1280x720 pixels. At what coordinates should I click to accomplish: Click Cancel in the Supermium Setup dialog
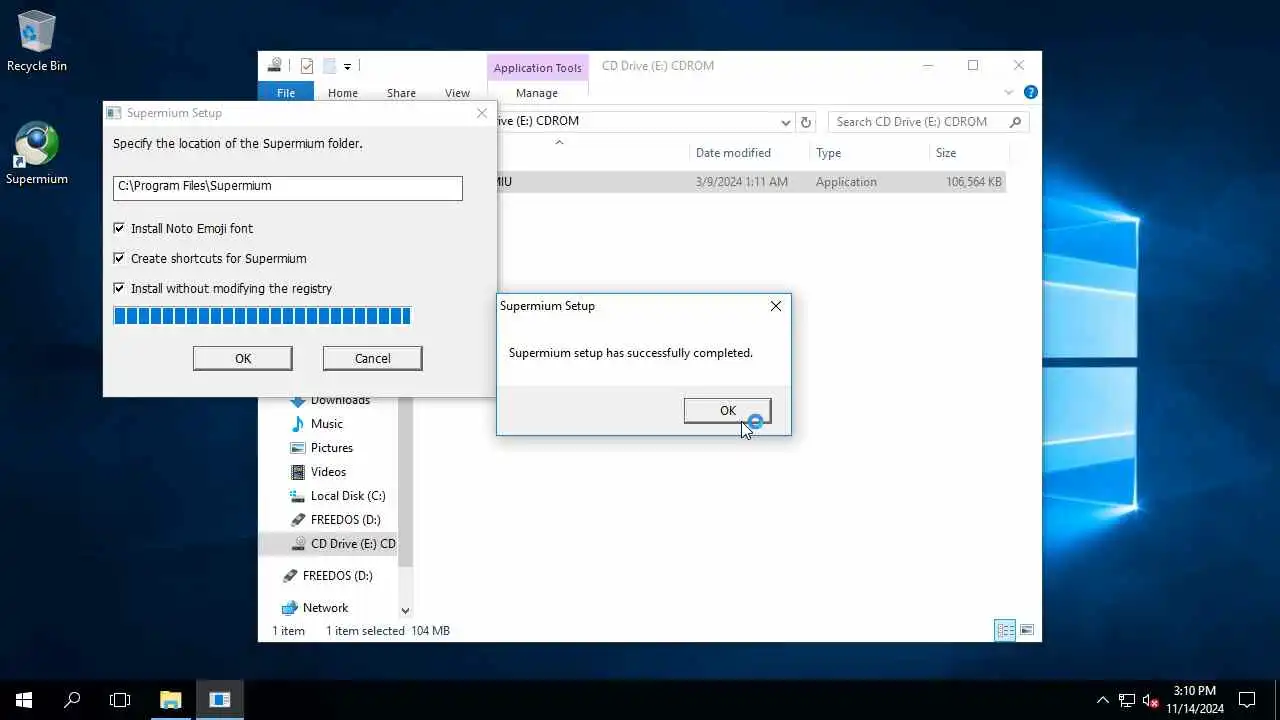coord(372,358)
